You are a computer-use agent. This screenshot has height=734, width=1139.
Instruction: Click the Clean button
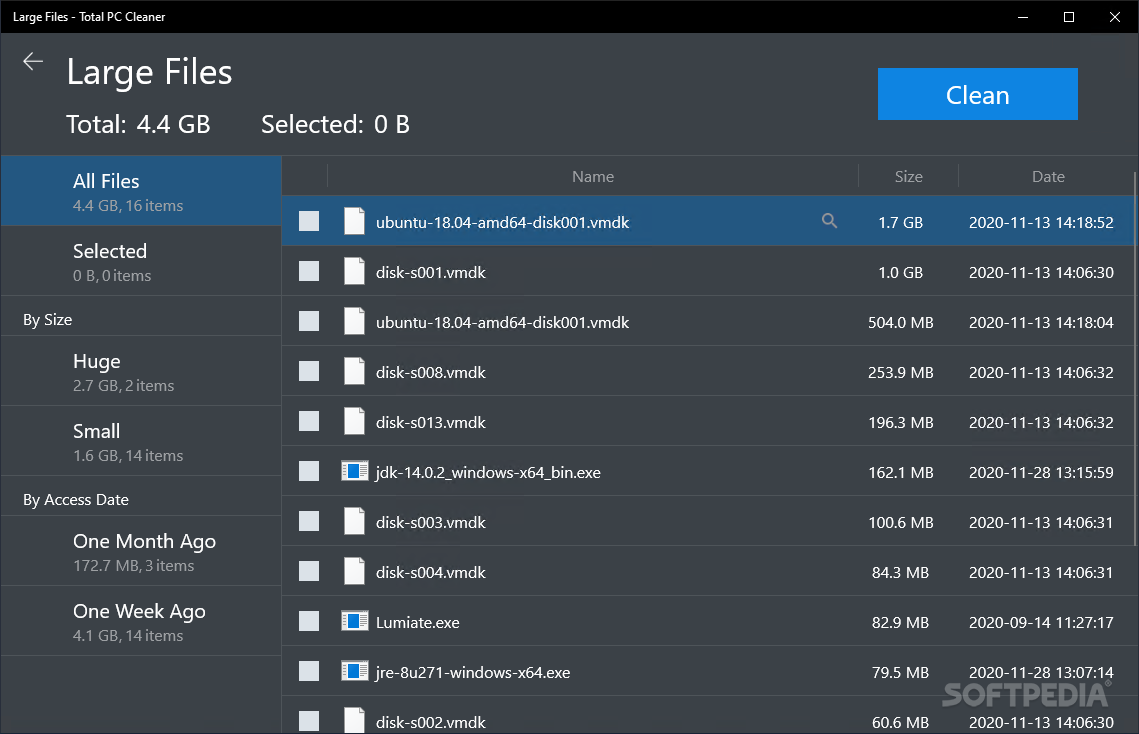[977, 94]
